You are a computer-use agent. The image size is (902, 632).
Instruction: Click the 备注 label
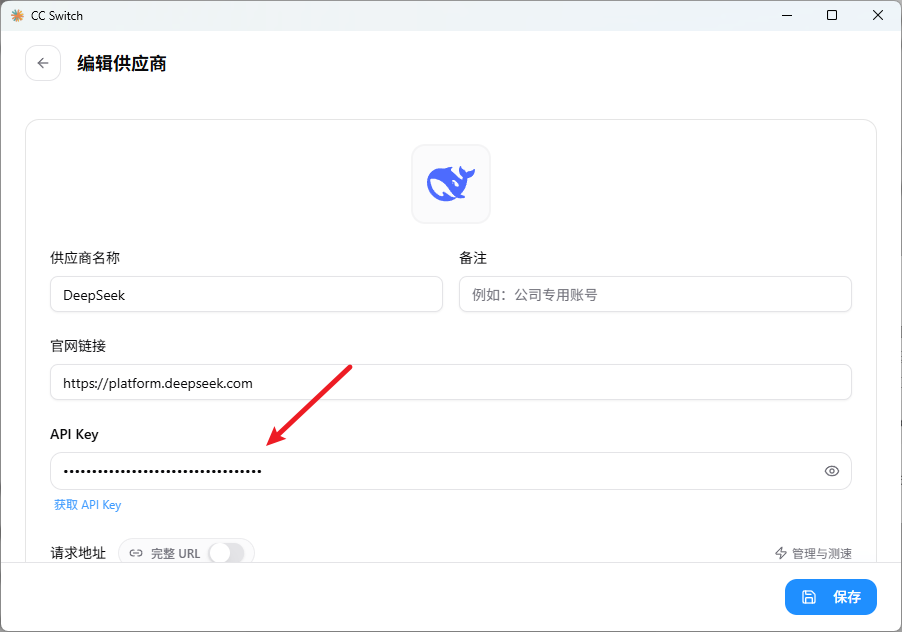(x=473, y=258)
